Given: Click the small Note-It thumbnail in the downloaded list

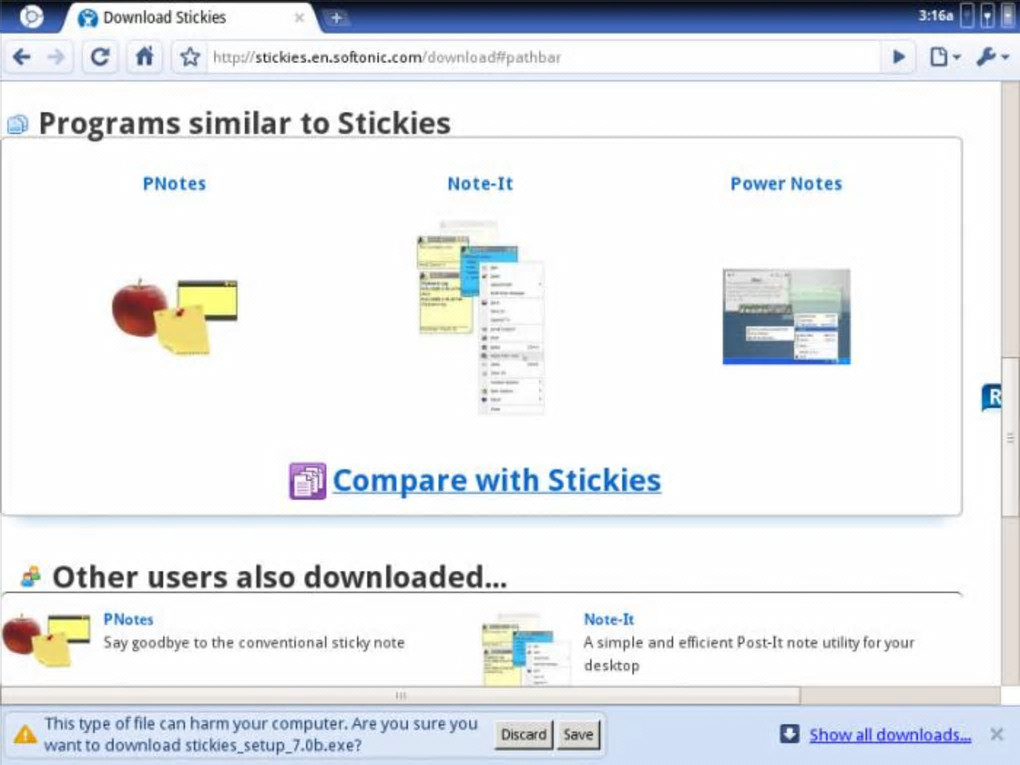Looking at the screenshot, I should pyautogui.click(x=526, y=648).
